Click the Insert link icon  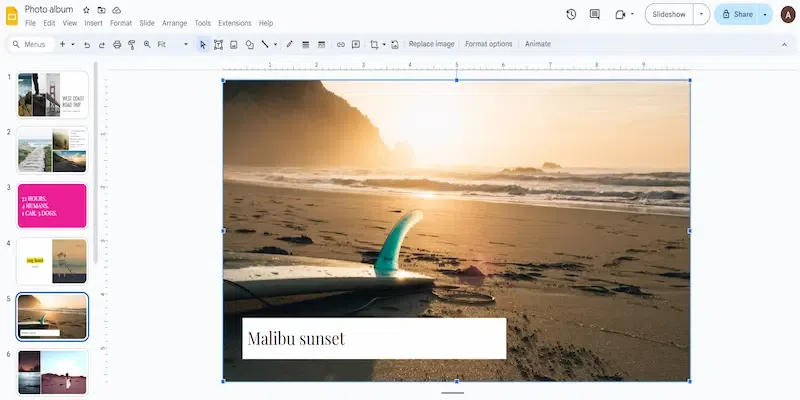340,45
